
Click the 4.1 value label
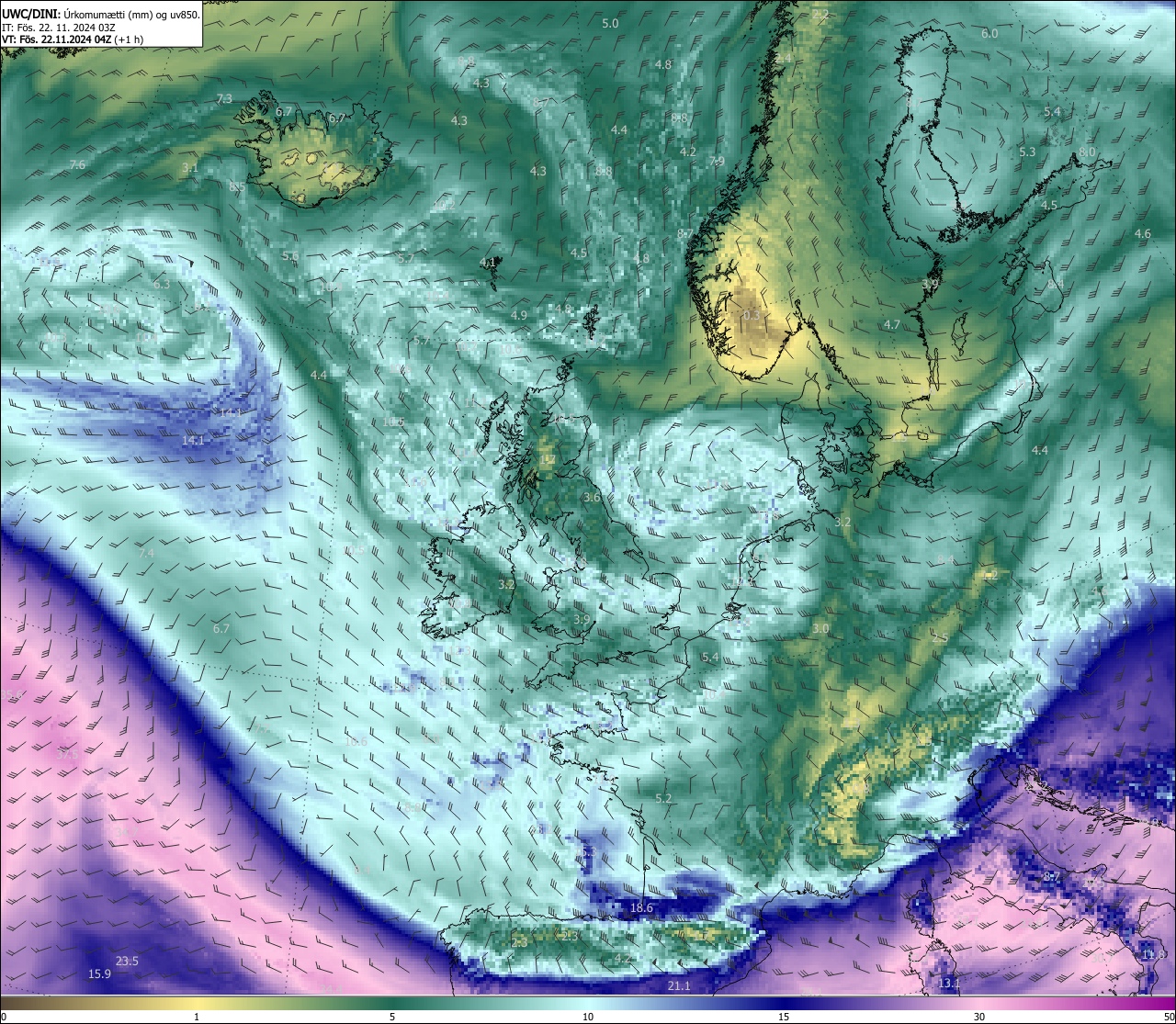488,262
